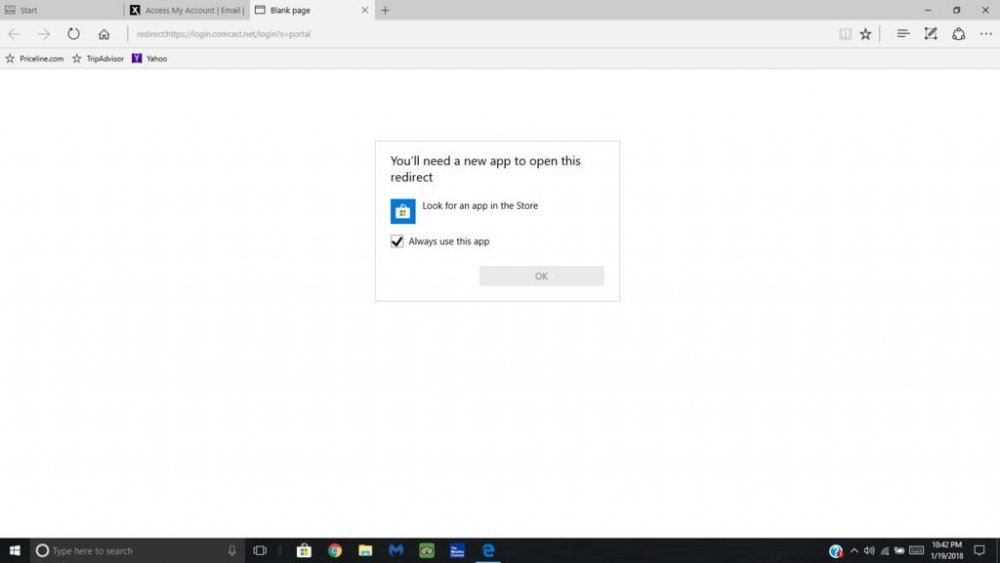The image size is (1000, 563).
Task: Add this page to favorites star
Action: click(866, 34)
